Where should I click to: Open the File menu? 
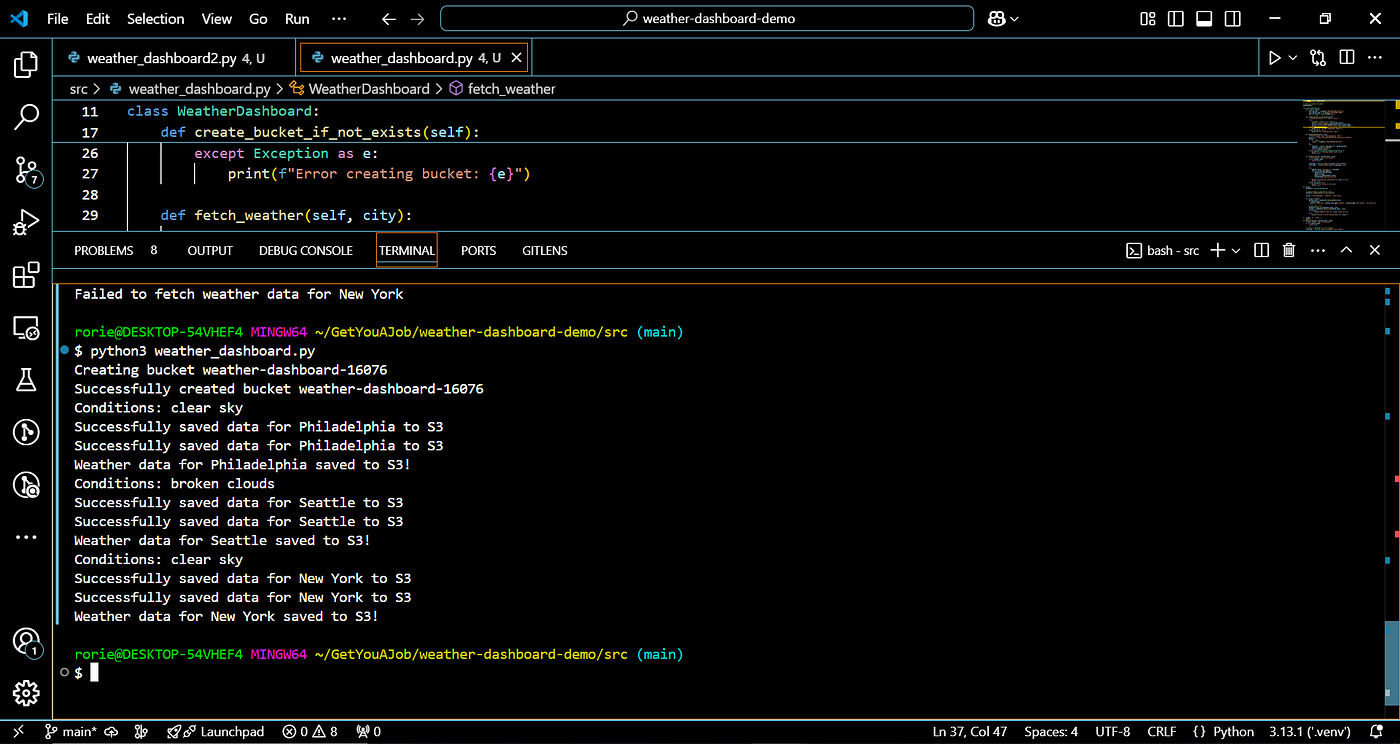click(58, 19)
